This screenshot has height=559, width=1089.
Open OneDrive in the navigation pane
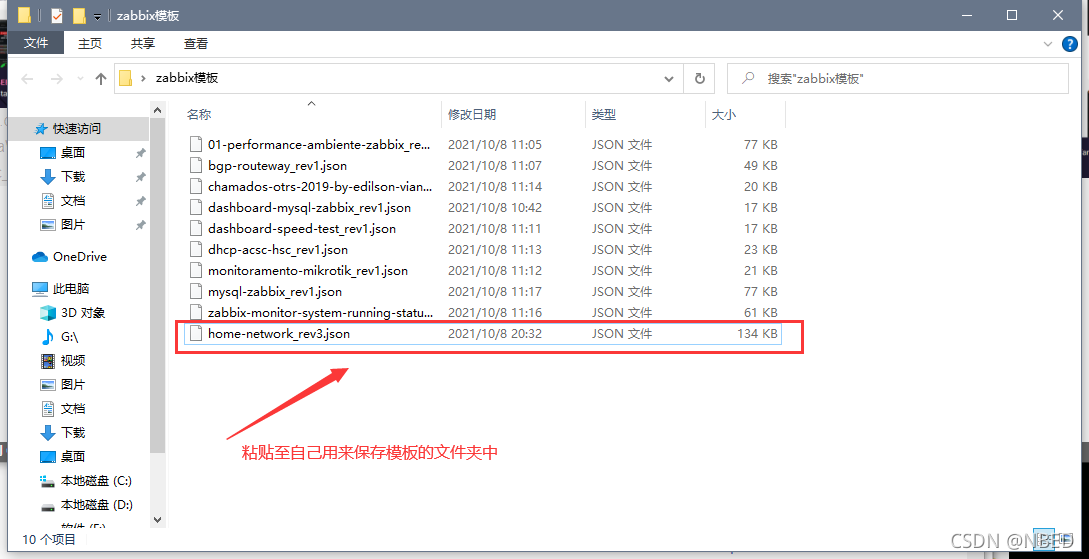[x=80, y=256]
